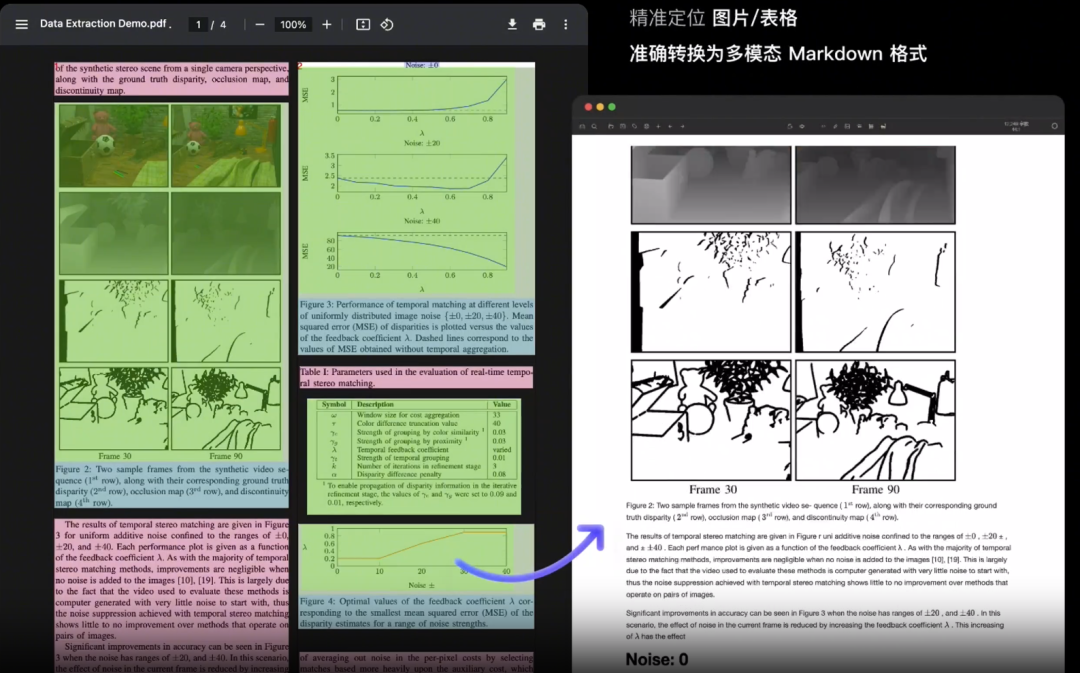Download the PDF document
This screenshot has width=1080, height=673.
(513, 24)
